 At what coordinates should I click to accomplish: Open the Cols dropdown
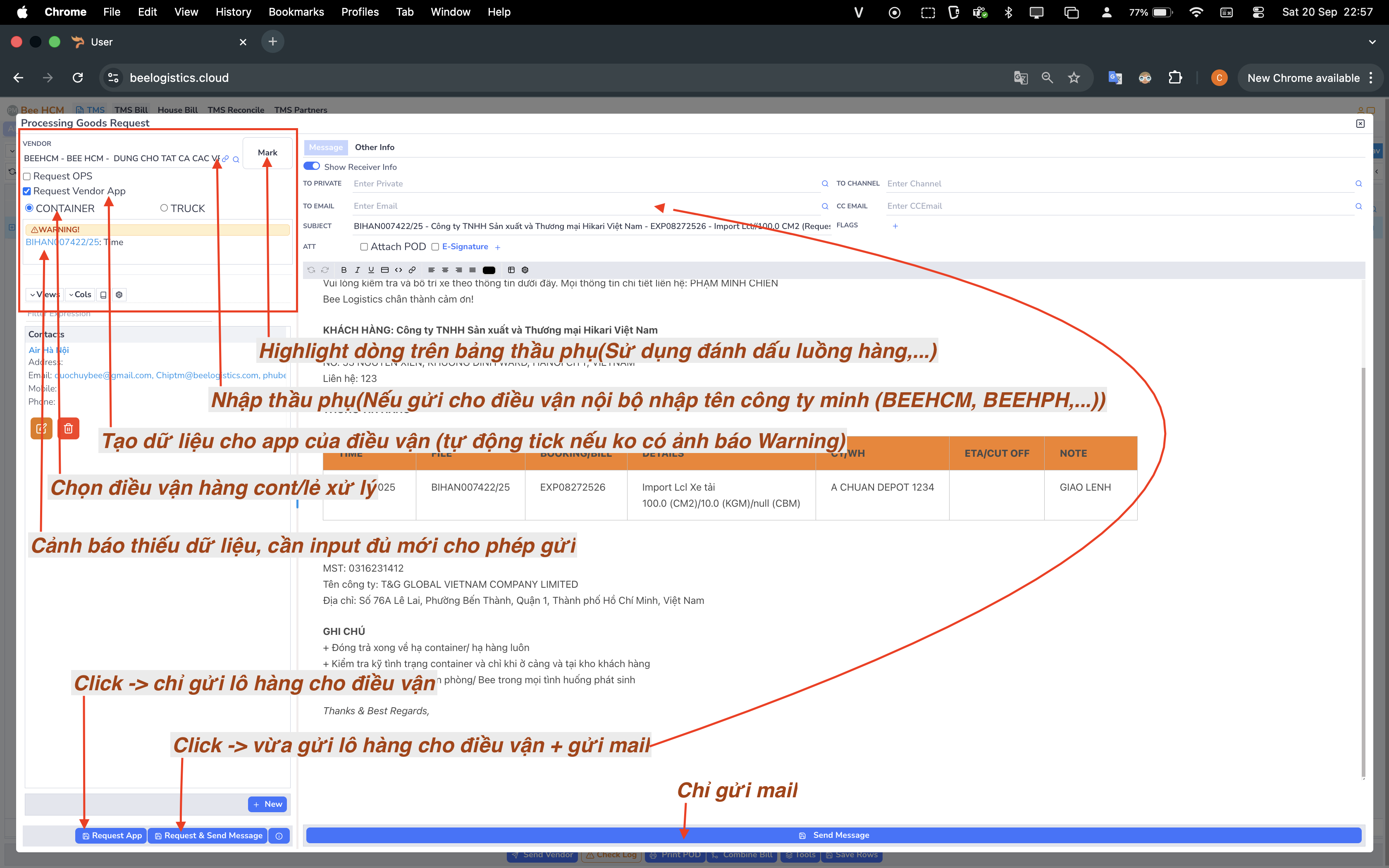pos(80,294)
